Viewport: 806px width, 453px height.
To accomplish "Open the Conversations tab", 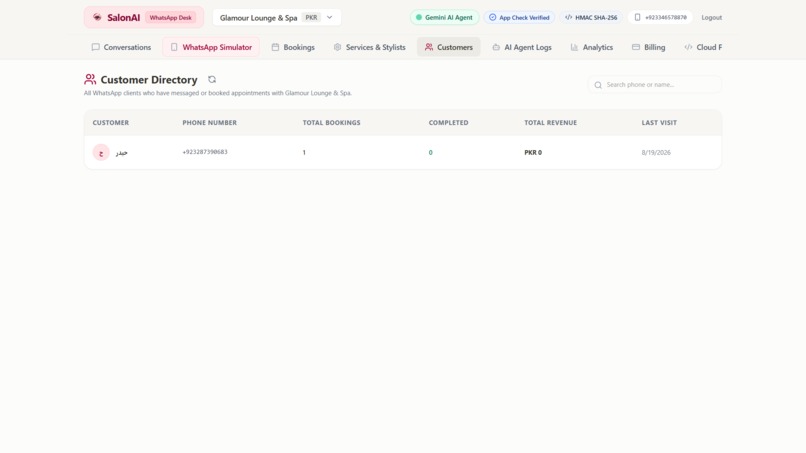I will (x=121, y=47).
